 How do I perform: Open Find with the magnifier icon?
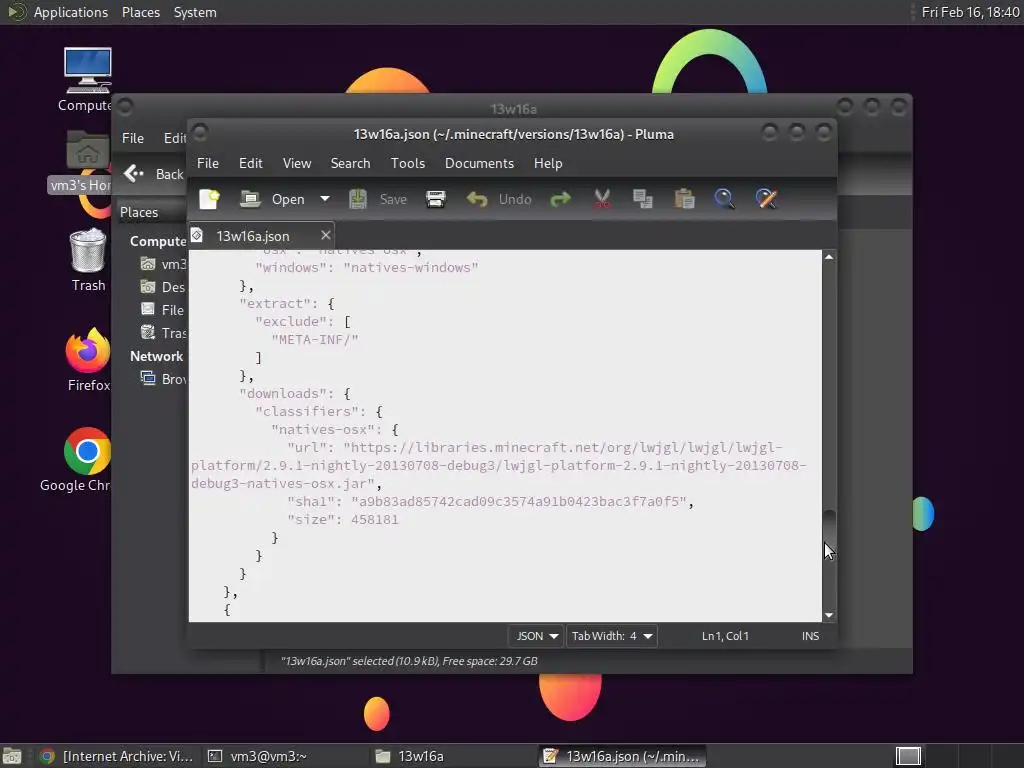(724, 199)
